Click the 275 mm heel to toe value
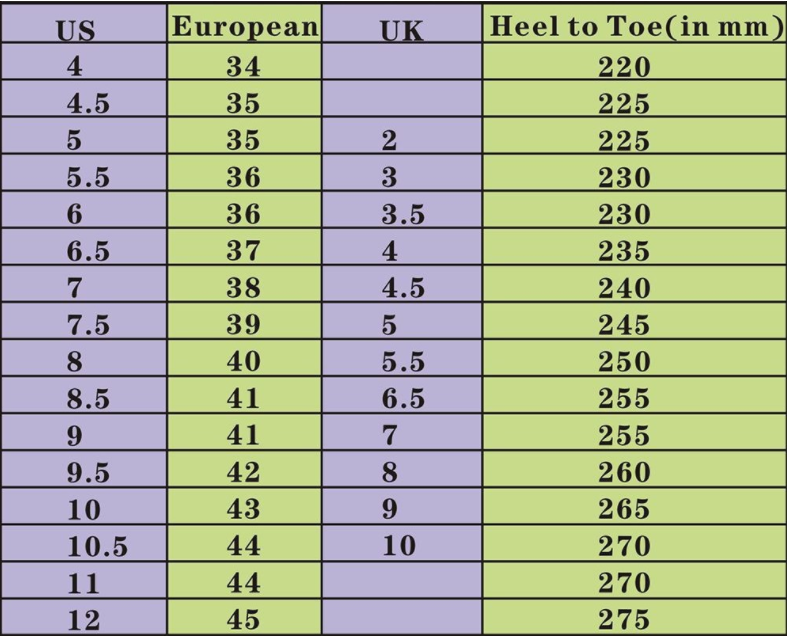The image size is (787, 636). coord(624,619)
